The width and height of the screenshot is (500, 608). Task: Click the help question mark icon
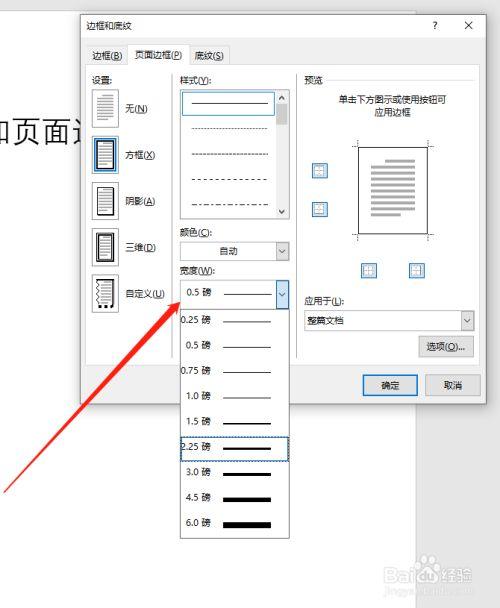[435, 26]
